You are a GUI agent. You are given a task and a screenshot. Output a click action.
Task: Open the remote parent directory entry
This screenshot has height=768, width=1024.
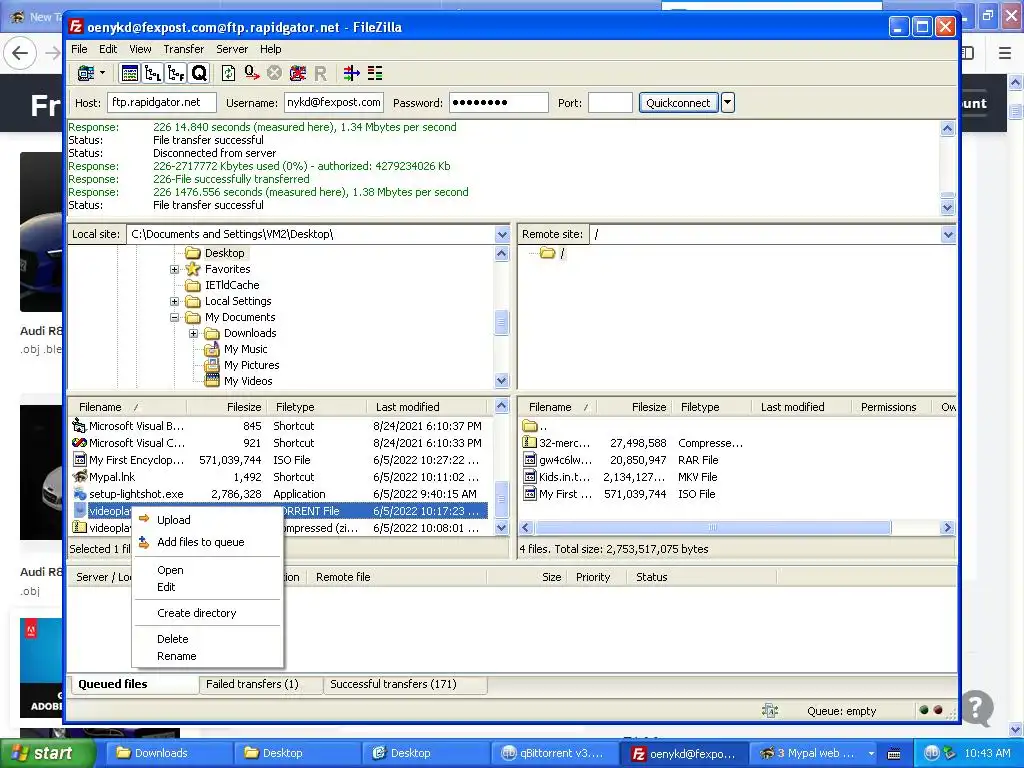point(536,426)
